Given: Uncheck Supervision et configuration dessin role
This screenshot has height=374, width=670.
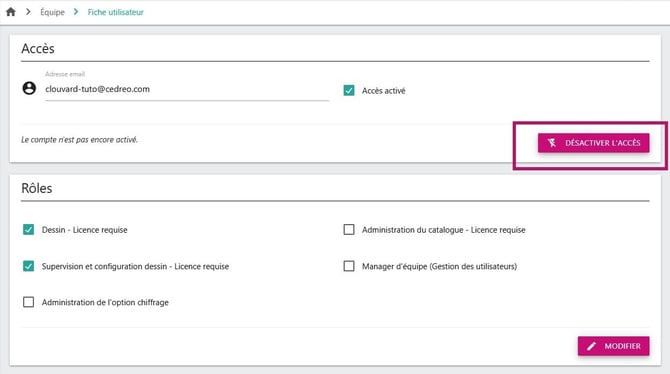Looking at the screenshot, I should (x=28, y=266).
